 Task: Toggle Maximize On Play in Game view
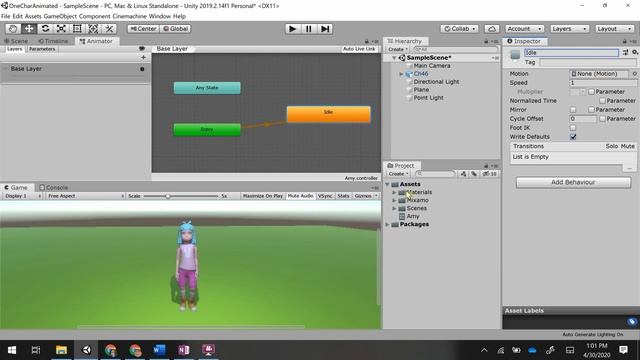point(262,196)
